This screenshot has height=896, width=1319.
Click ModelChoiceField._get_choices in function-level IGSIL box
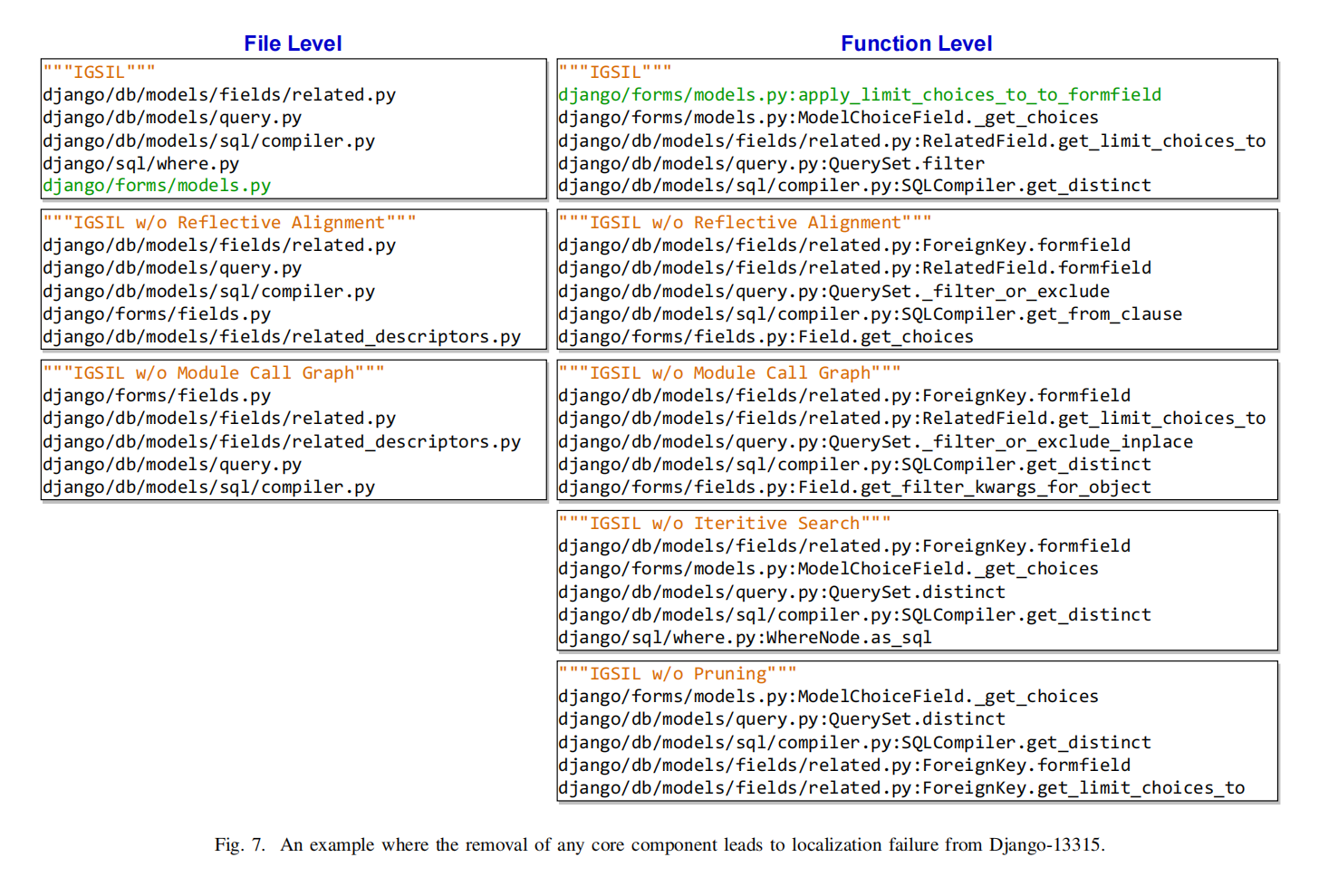828,118
